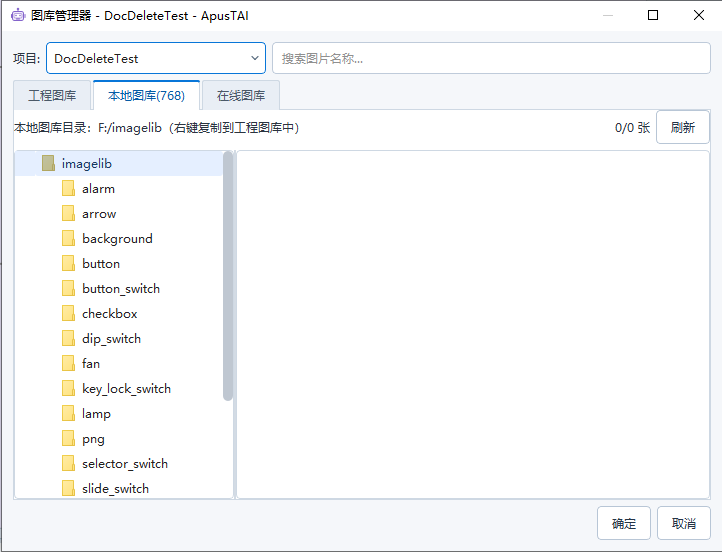Click the key_lock_switch folder icon

[69, 388]
